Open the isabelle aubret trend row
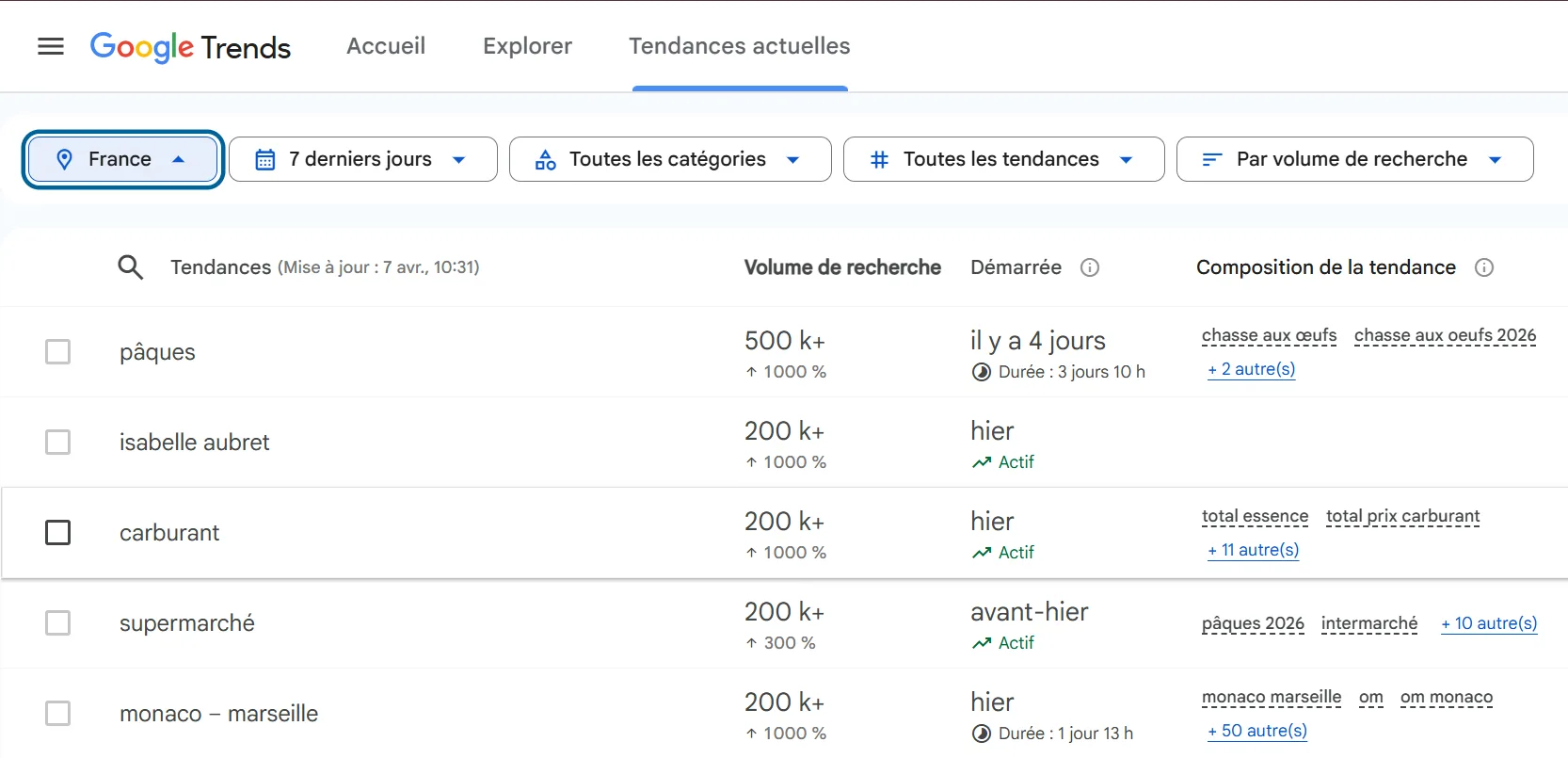Screen dimensions: 1568x758 [x=195, y=443]
